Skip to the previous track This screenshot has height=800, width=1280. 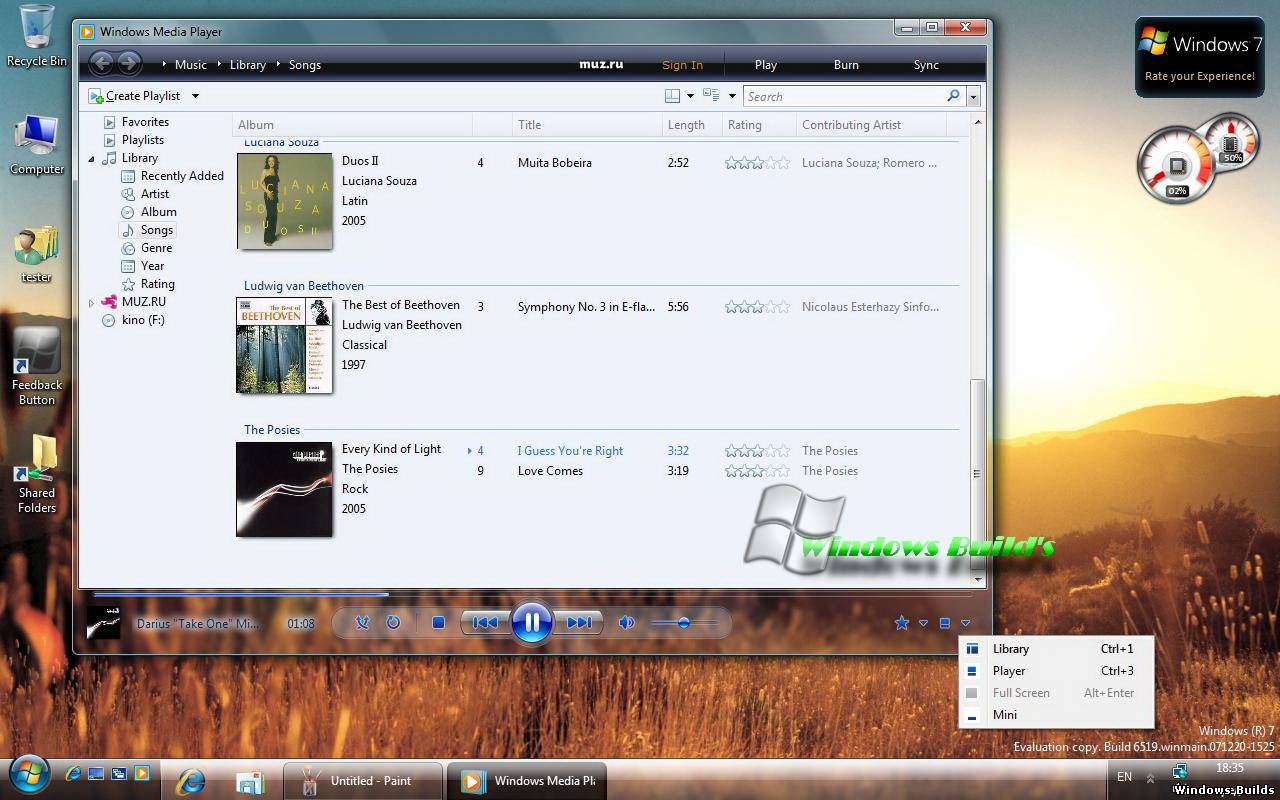485,623
